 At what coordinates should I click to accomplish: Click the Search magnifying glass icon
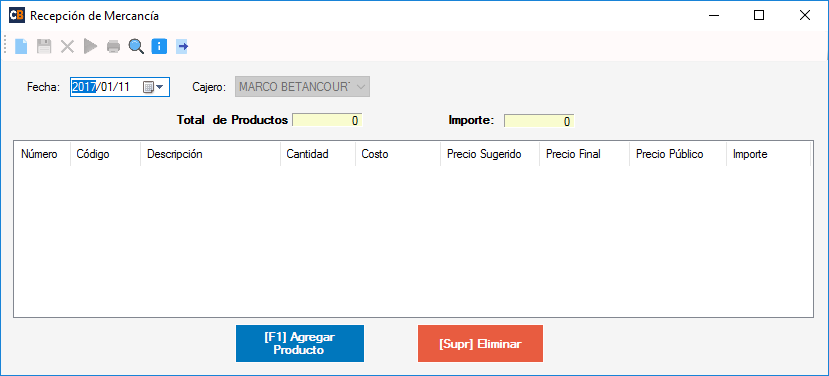(136, 47)
